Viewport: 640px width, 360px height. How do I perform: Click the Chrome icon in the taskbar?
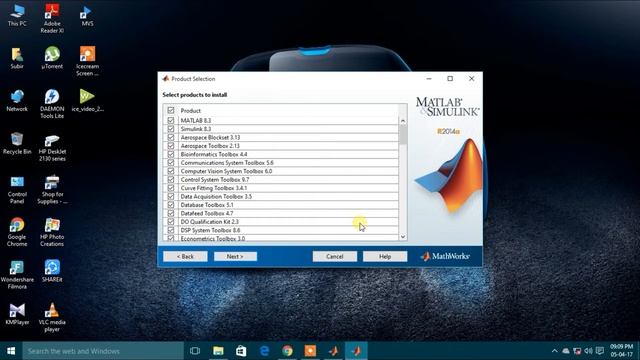[287, 351]
